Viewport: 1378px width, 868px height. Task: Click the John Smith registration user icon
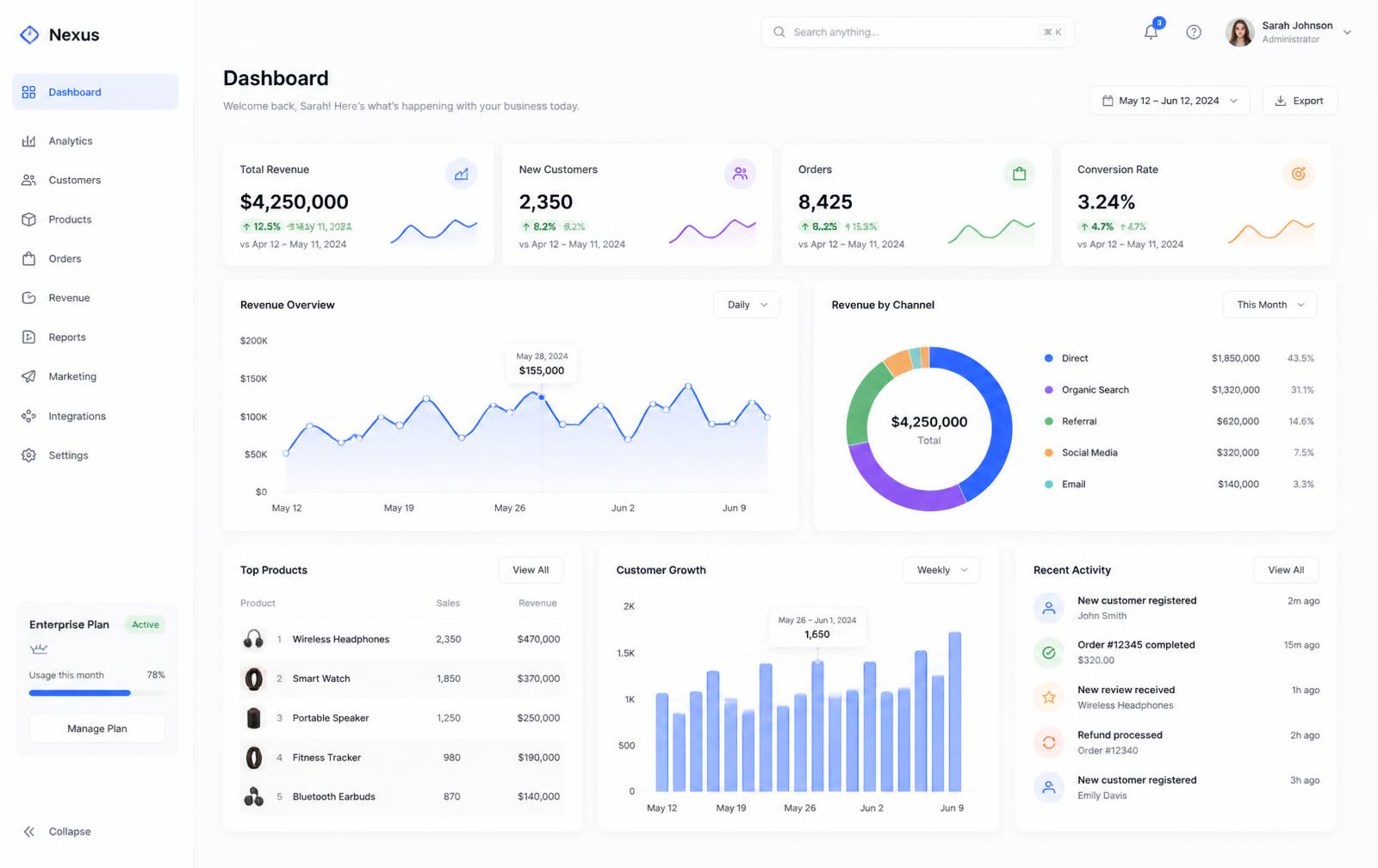point(1049,608)
